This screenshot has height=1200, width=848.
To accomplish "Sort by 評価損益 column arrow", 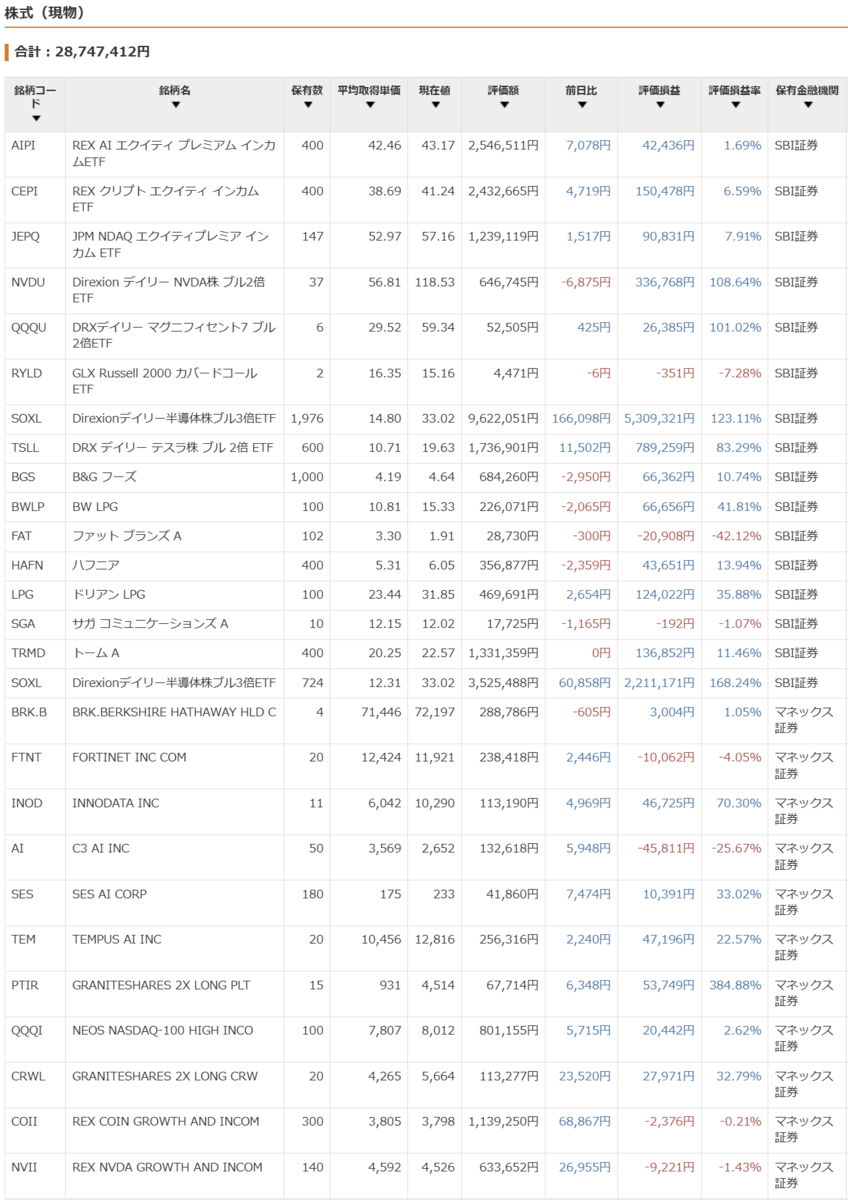I will point(659,105).
